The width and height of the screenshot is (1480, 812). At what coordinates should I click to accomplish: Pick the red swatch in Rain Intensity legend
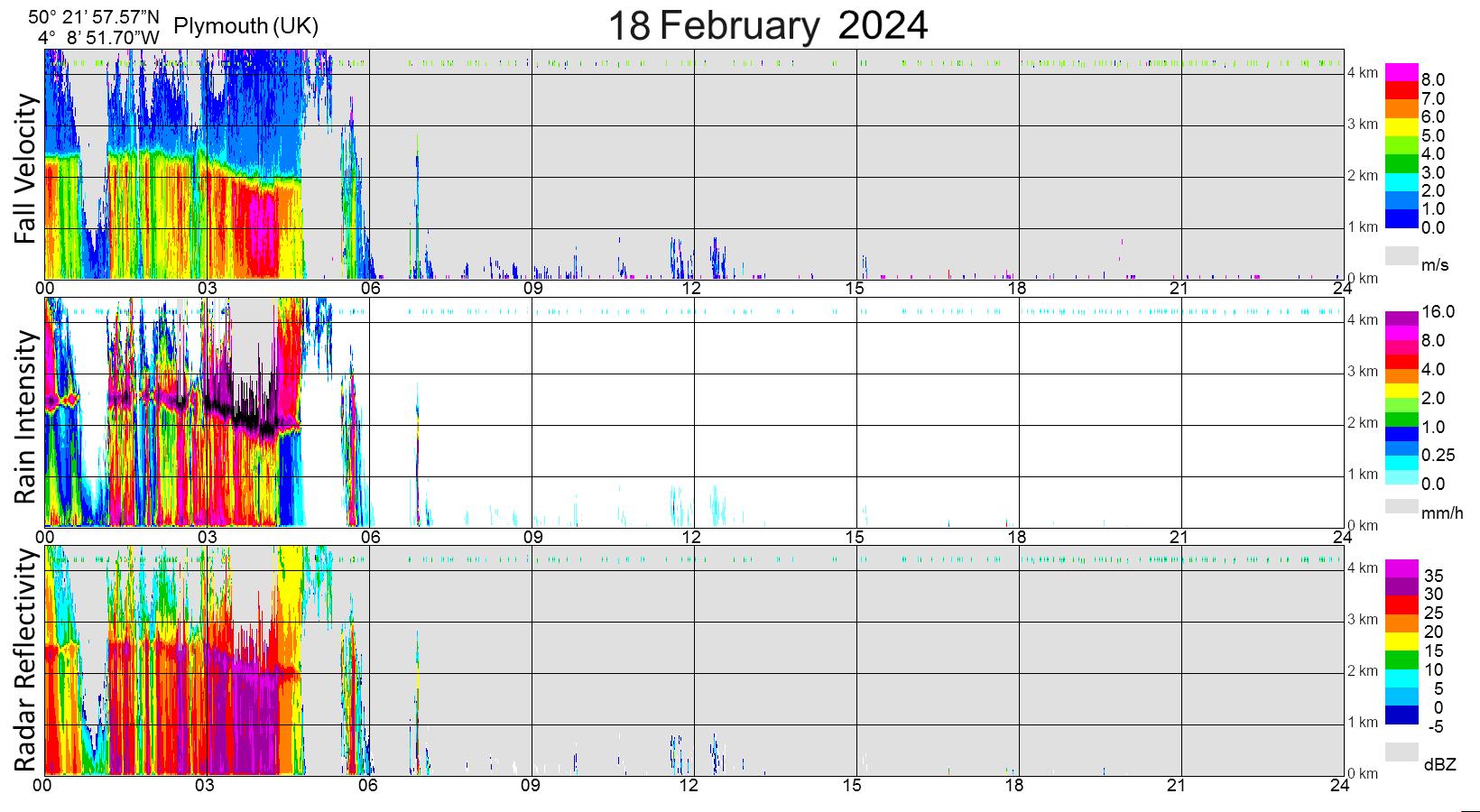(1402, 362)
